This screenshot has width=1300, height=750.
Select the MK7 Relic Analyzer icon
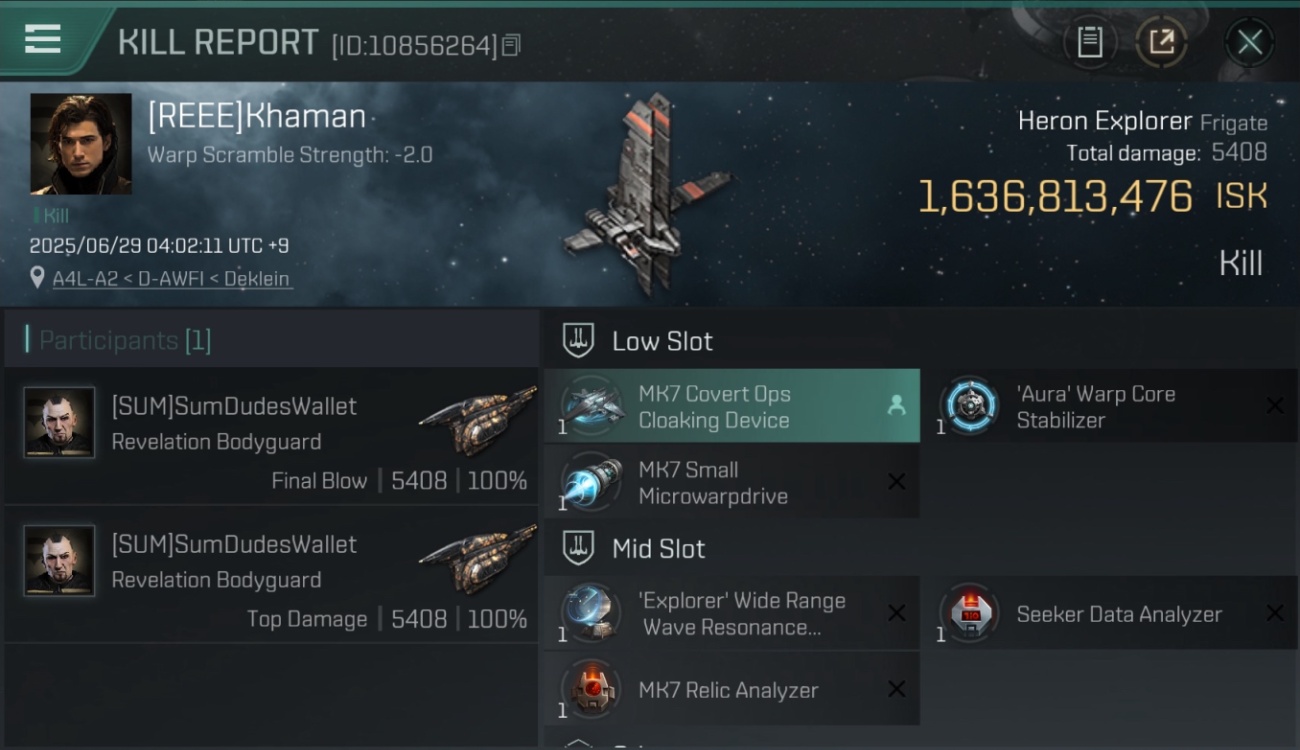click(x=591, y=689)
